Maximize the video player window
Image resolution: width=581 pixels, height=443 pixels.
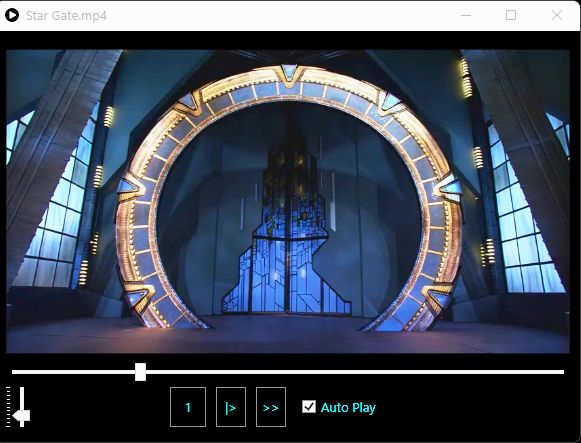coord(511,15)
